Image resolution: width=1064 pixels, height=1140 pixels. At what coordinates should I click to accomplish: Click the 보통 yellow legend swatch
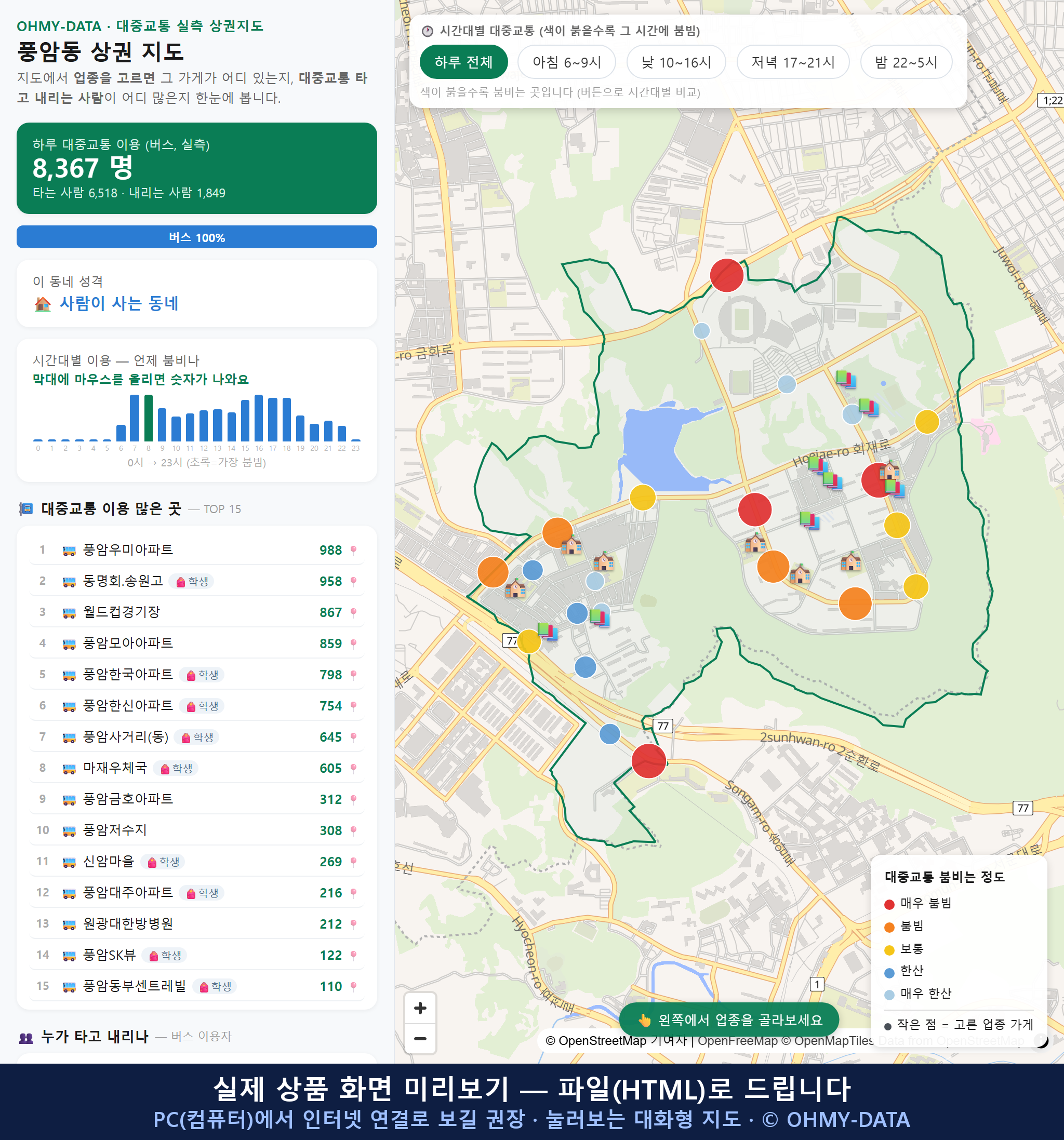[889, 950]
